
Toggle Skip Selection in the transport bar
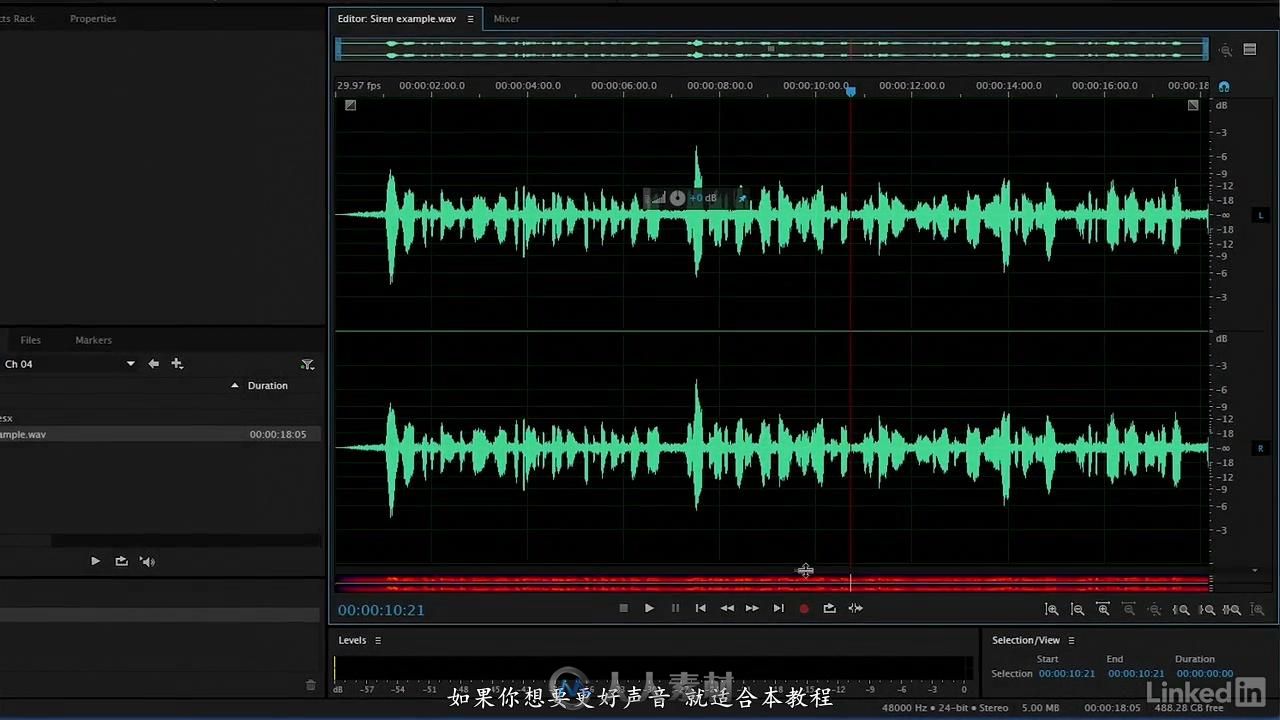(x=856, y=608)
